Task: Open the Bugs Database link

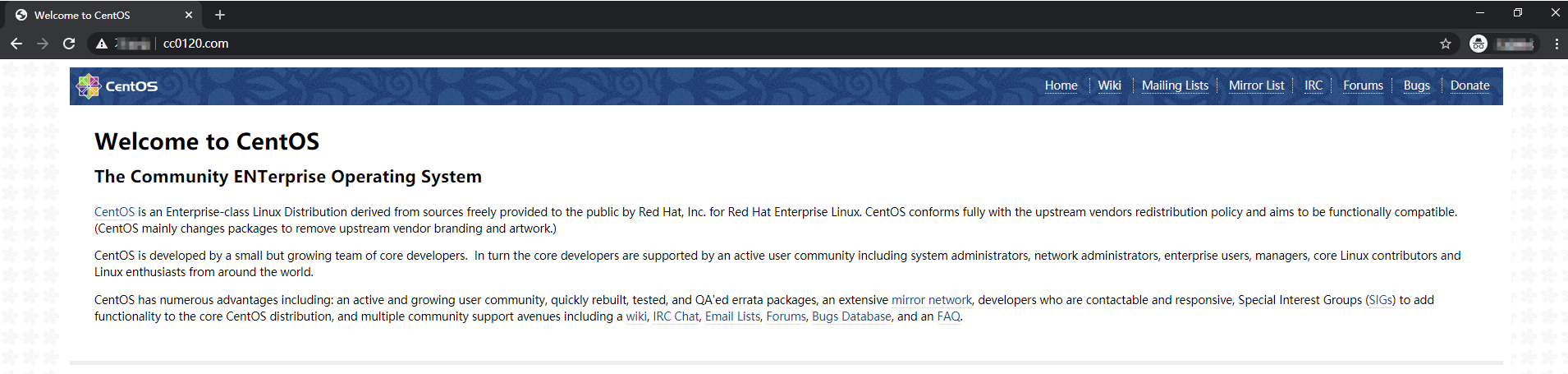Action: pos(851,316)
